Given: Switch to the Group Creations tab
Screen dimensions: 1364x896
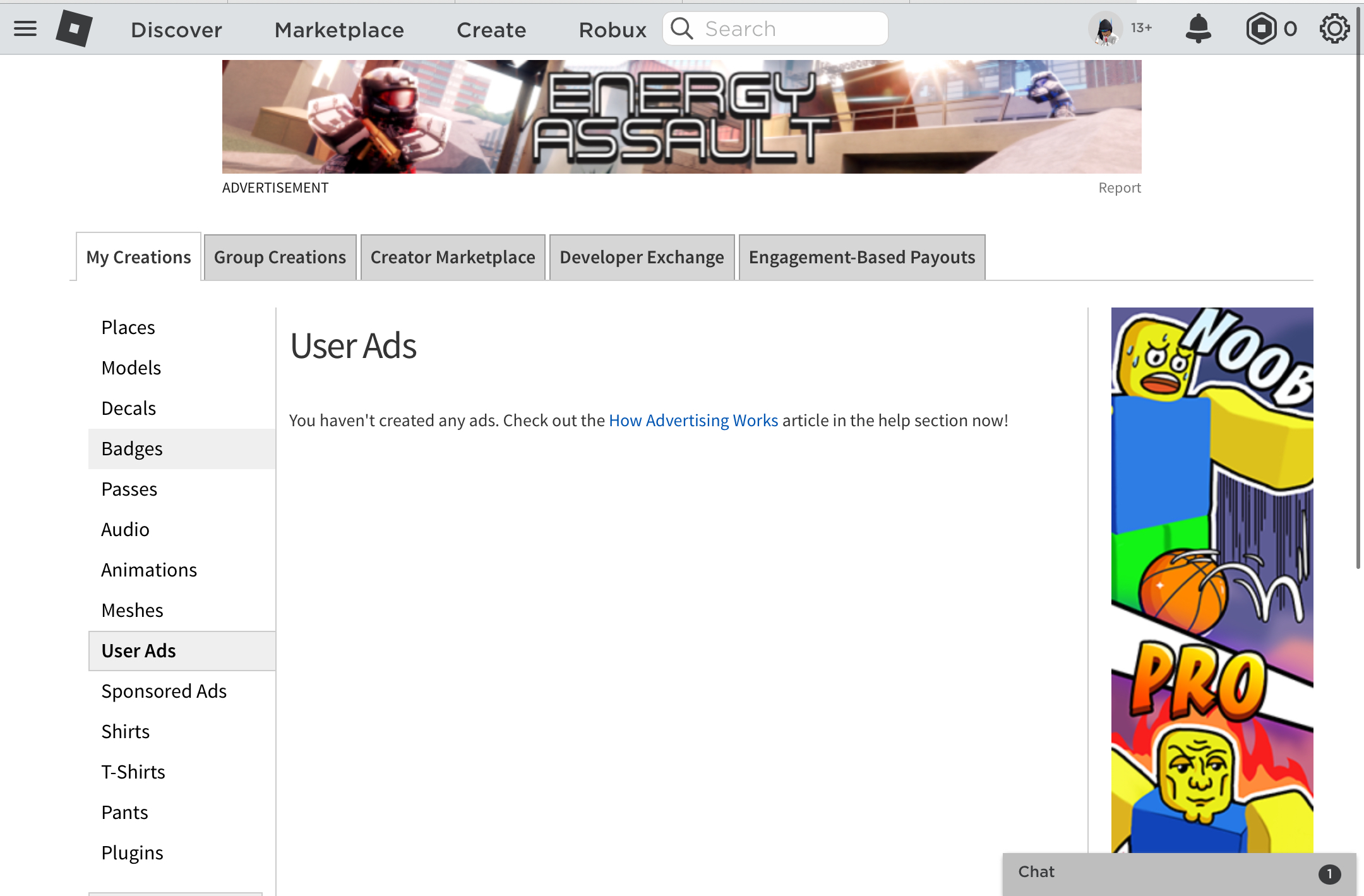Looking at the screenshot, I should tap(280, 257).
